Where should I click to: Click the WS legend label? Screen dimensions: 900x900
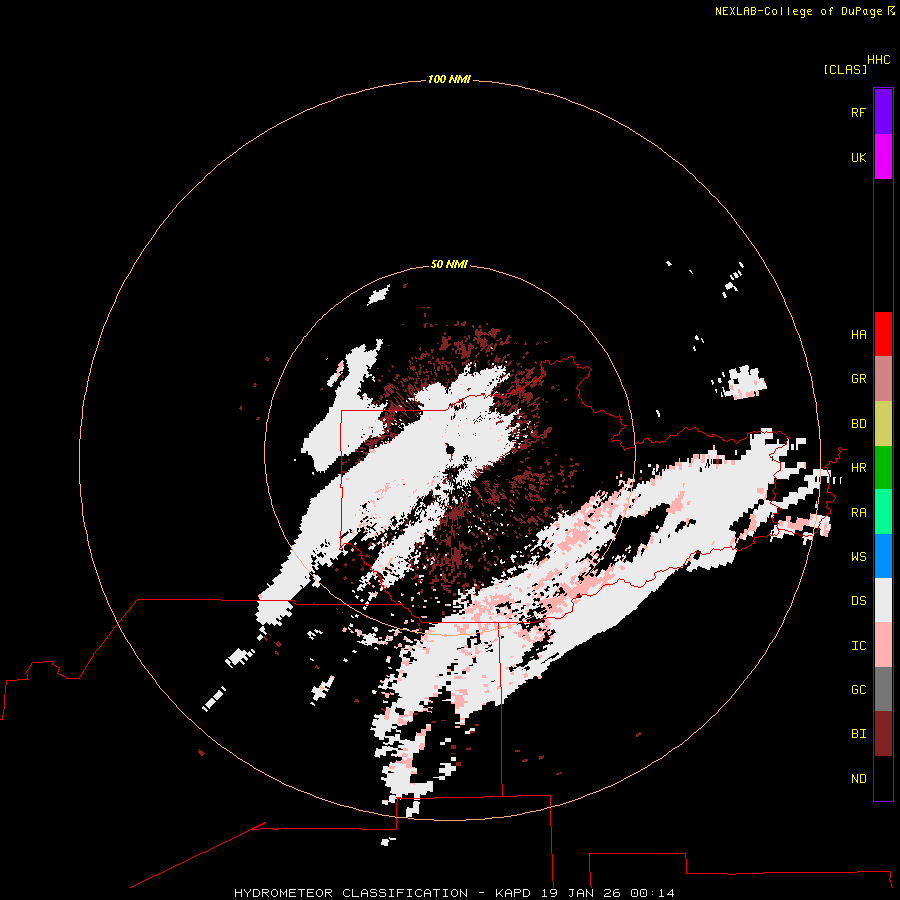click(x=858, y=557)
